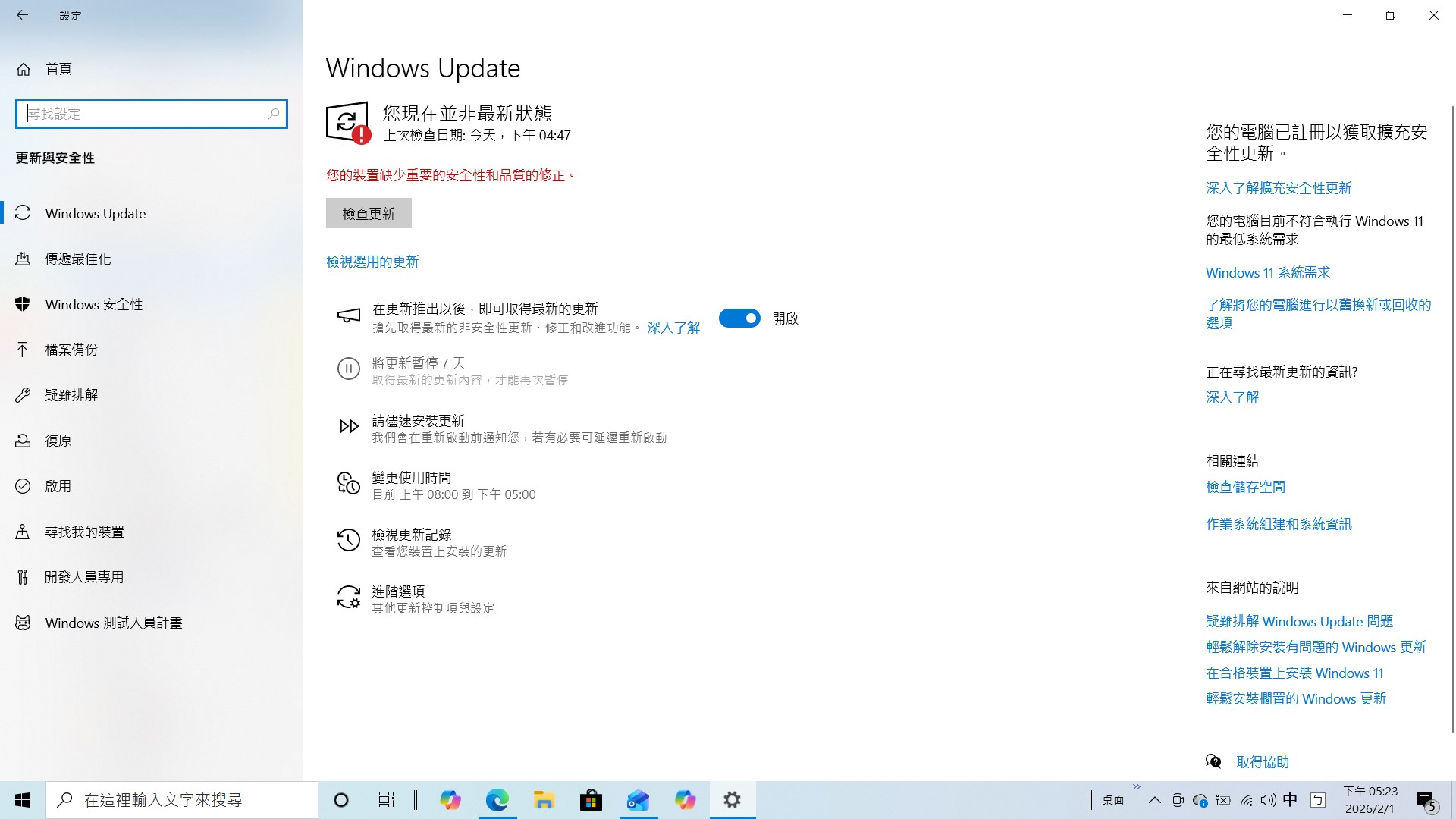This screenshot has width=1456, height=819.
Task: Click history icon for 檢視更新記錄
Action: click(348, 540)
